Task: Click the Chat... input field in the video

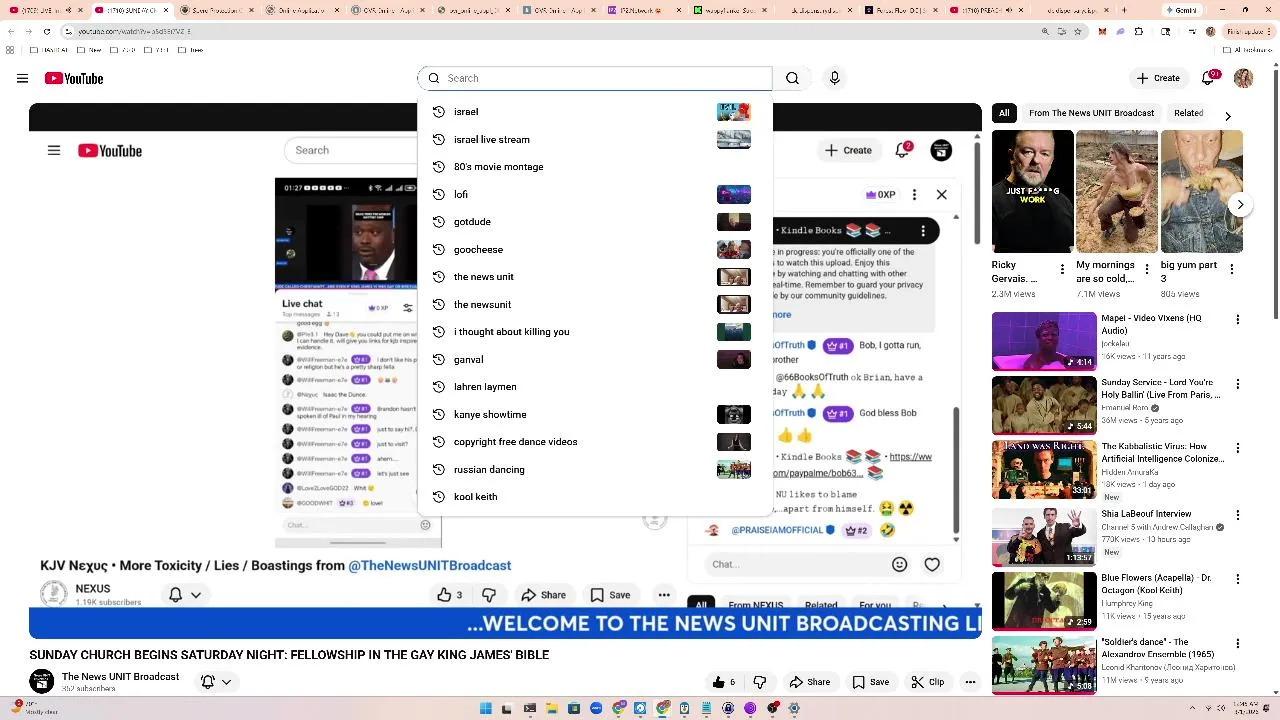Action: [x=795, y=565]
